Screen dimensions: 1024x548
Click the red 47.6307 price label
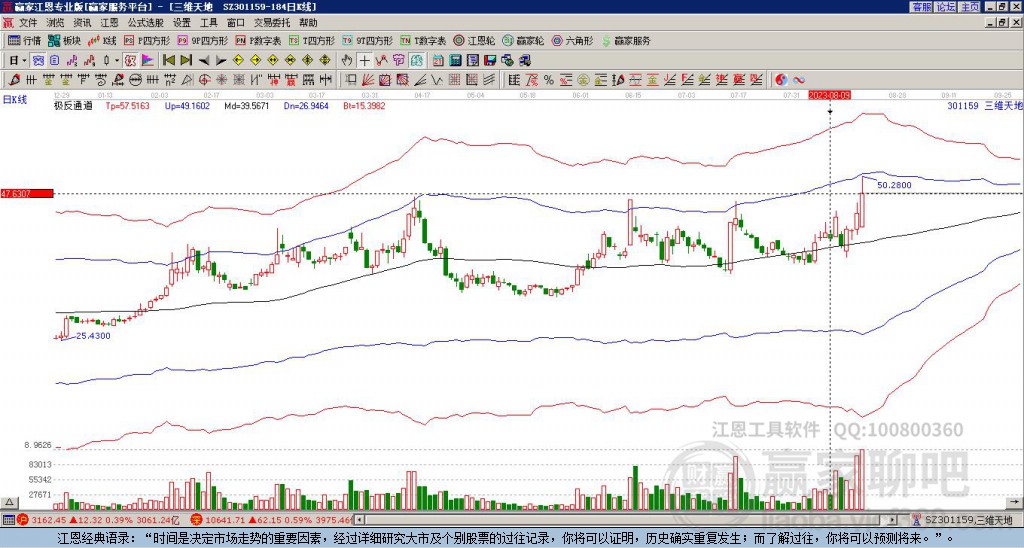point(27,193)
